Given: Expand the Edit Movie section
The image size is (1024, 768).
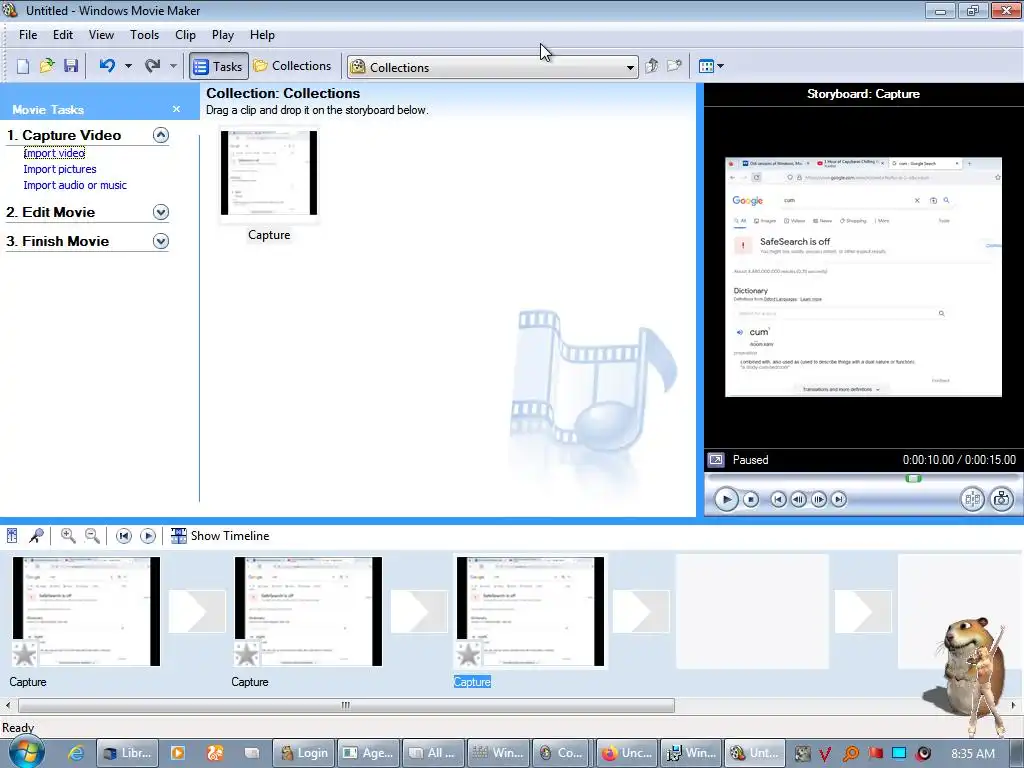Looking at the screenshot, I should [x=161, y=212].
